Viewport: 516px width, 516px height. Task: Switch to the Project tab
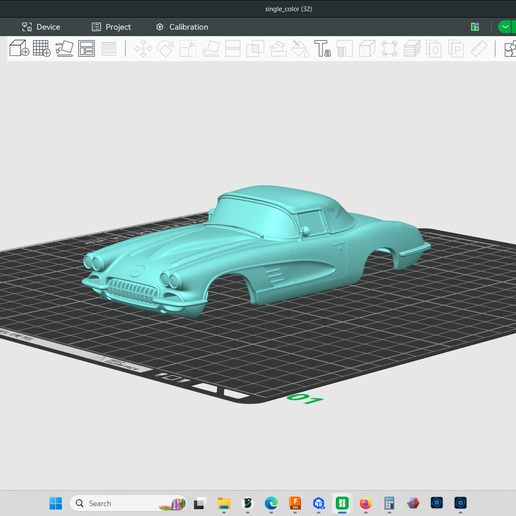(111, 27)
